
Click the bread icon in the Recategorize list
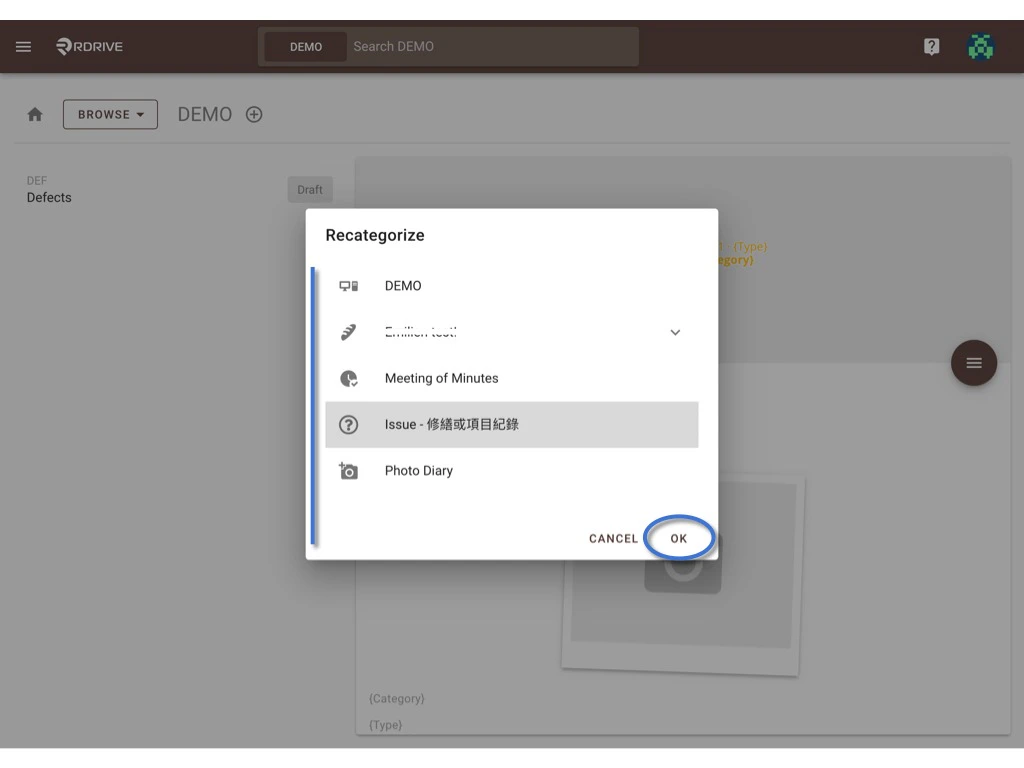click(349, 332)
